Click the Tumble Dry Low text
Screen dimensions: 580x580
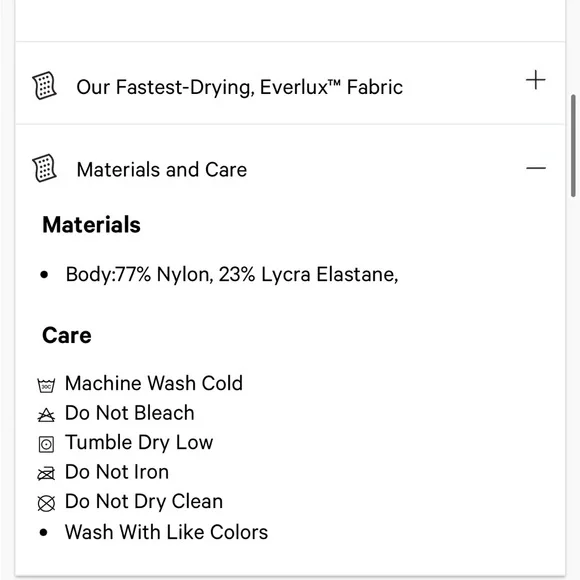139,442
